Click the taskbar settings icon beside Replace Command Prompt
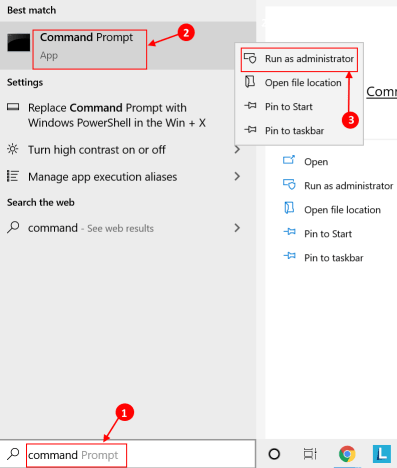 click(13, 107)
